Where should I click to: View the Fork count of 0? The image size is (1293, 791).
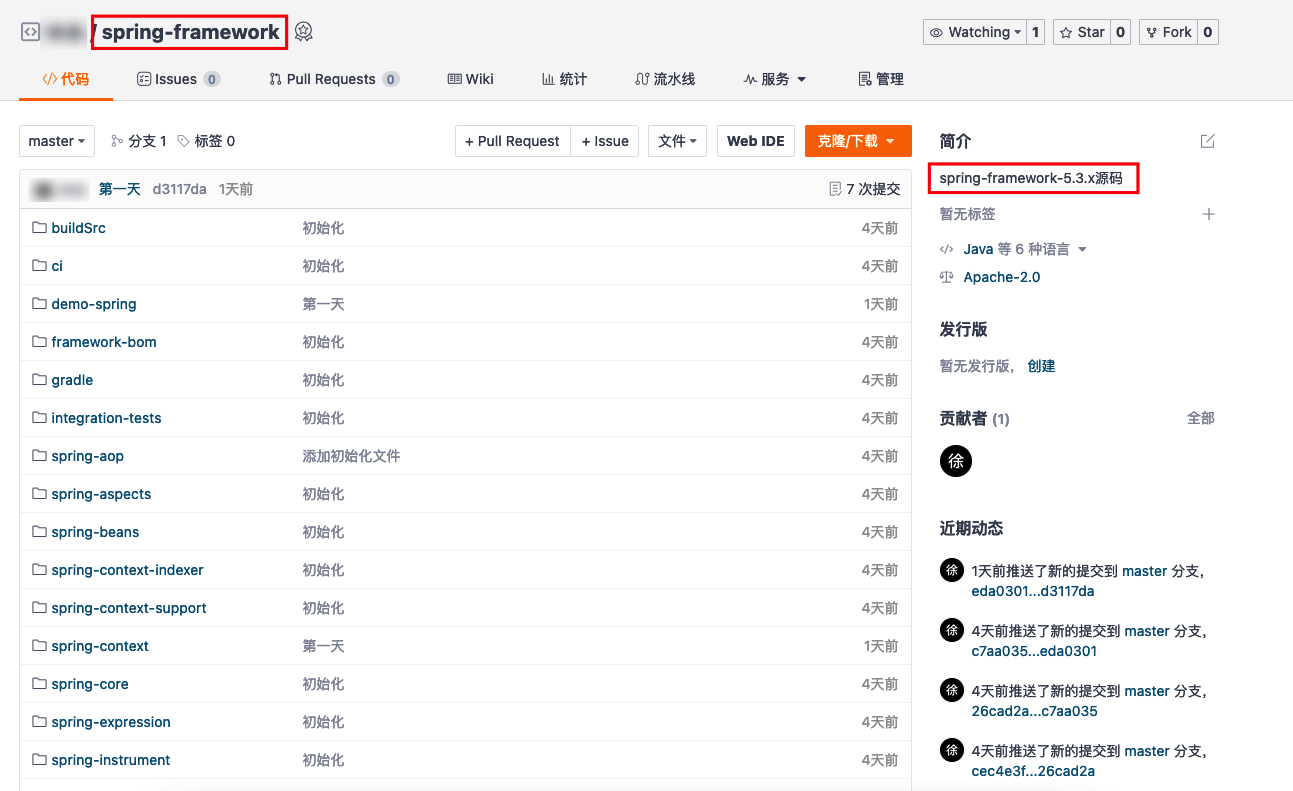click(x=1208, y=32)
